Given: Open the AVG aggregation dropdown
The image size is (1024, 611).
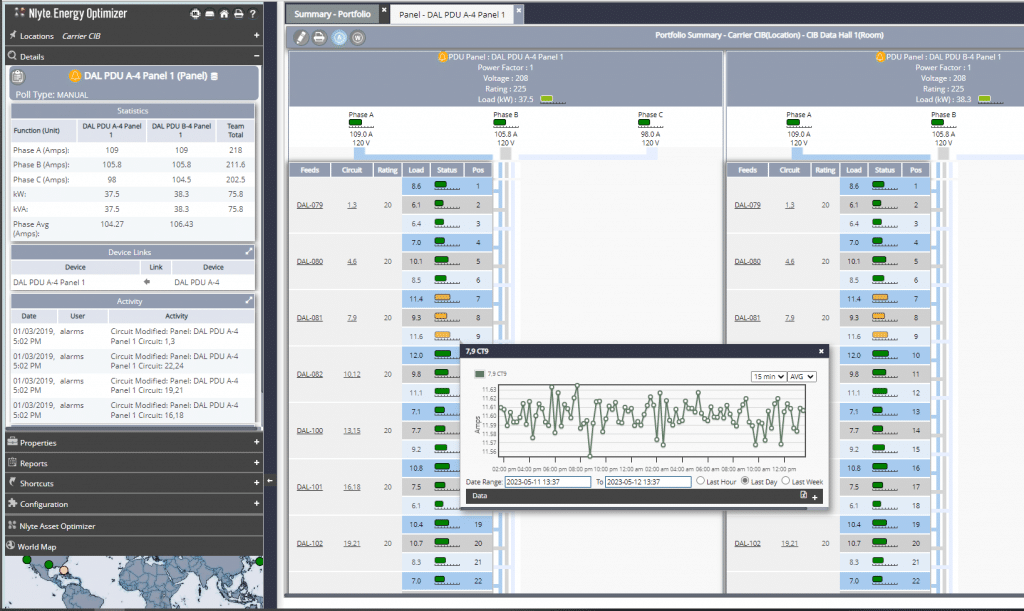Looking at the screenshot, I should click(x=801, y=377).
